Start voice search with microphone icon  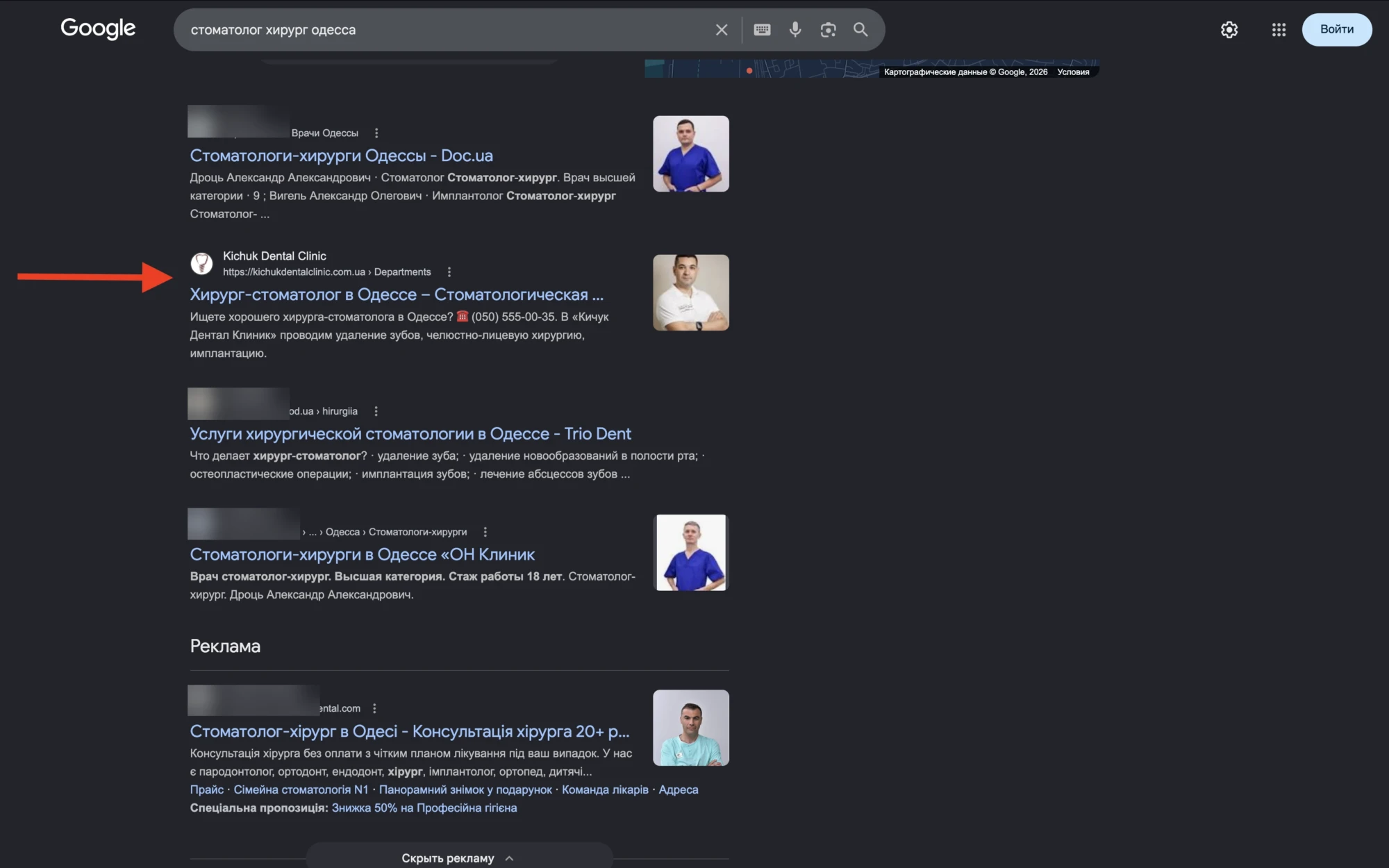[795, 30]
